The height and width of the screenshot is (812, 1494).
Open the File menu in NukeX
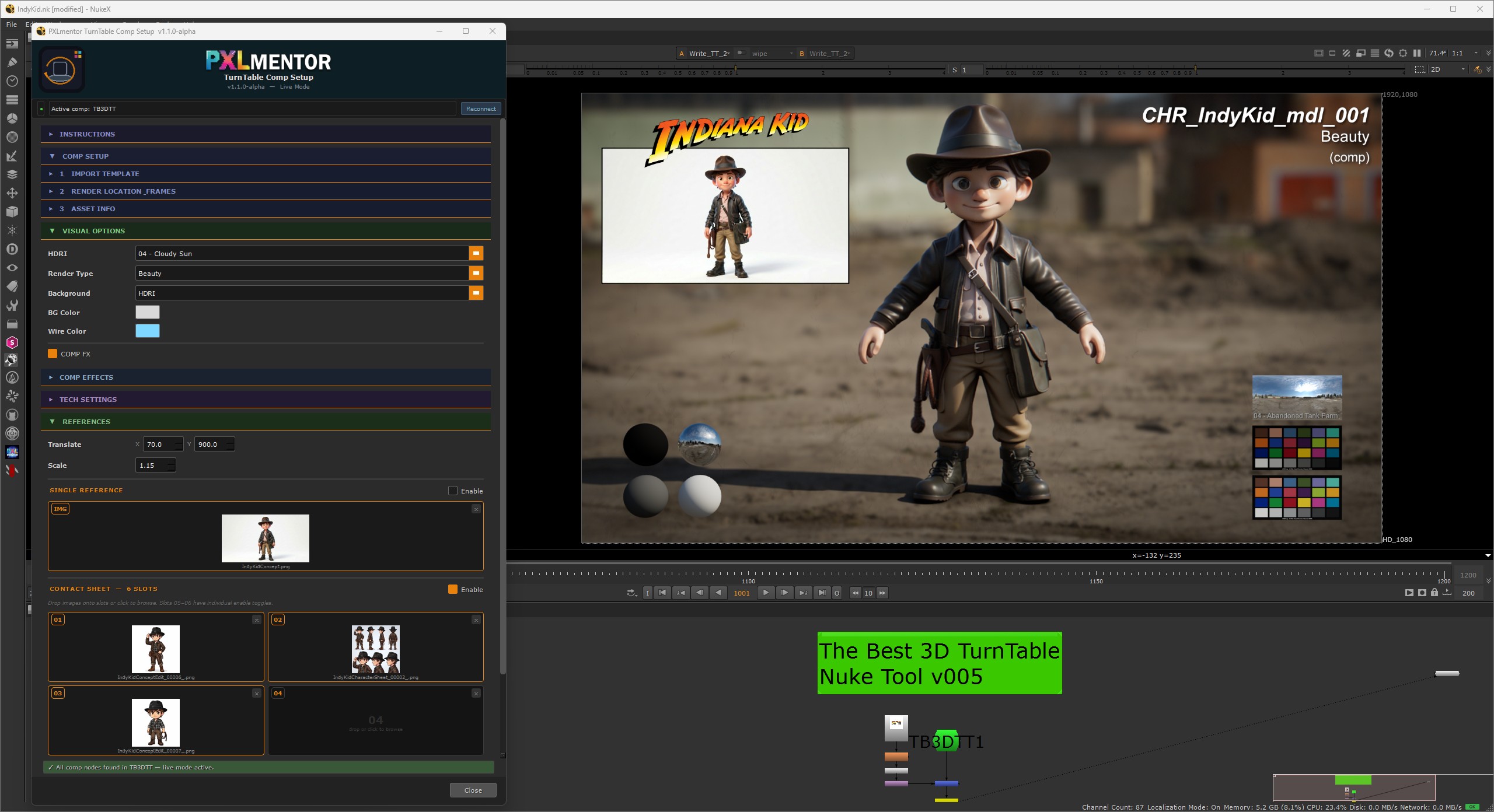click(12, 24)
